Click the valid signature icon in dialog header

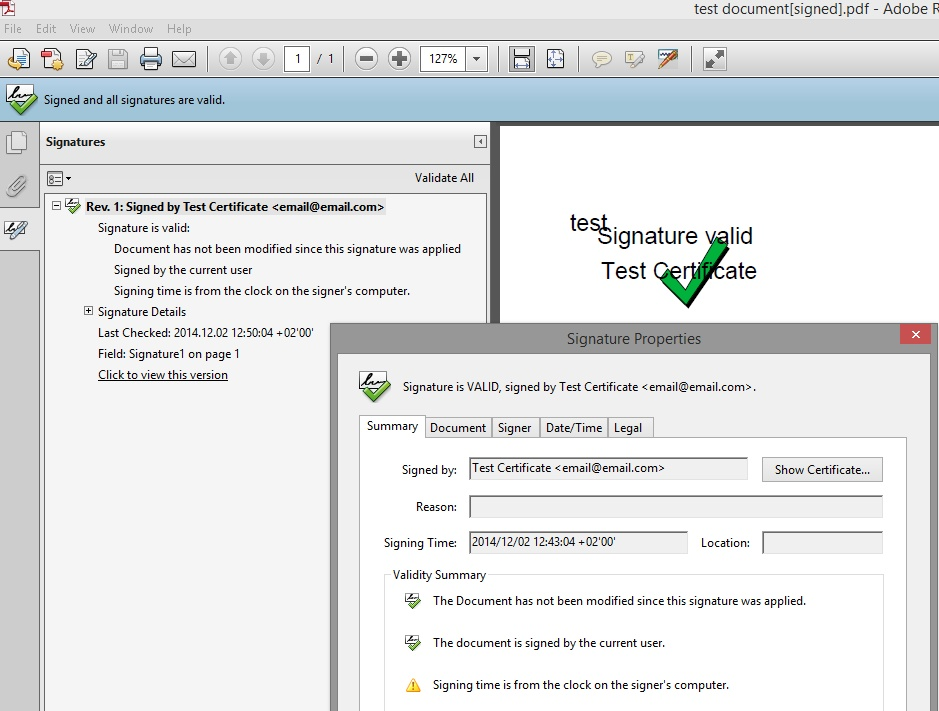coord(374,386)
